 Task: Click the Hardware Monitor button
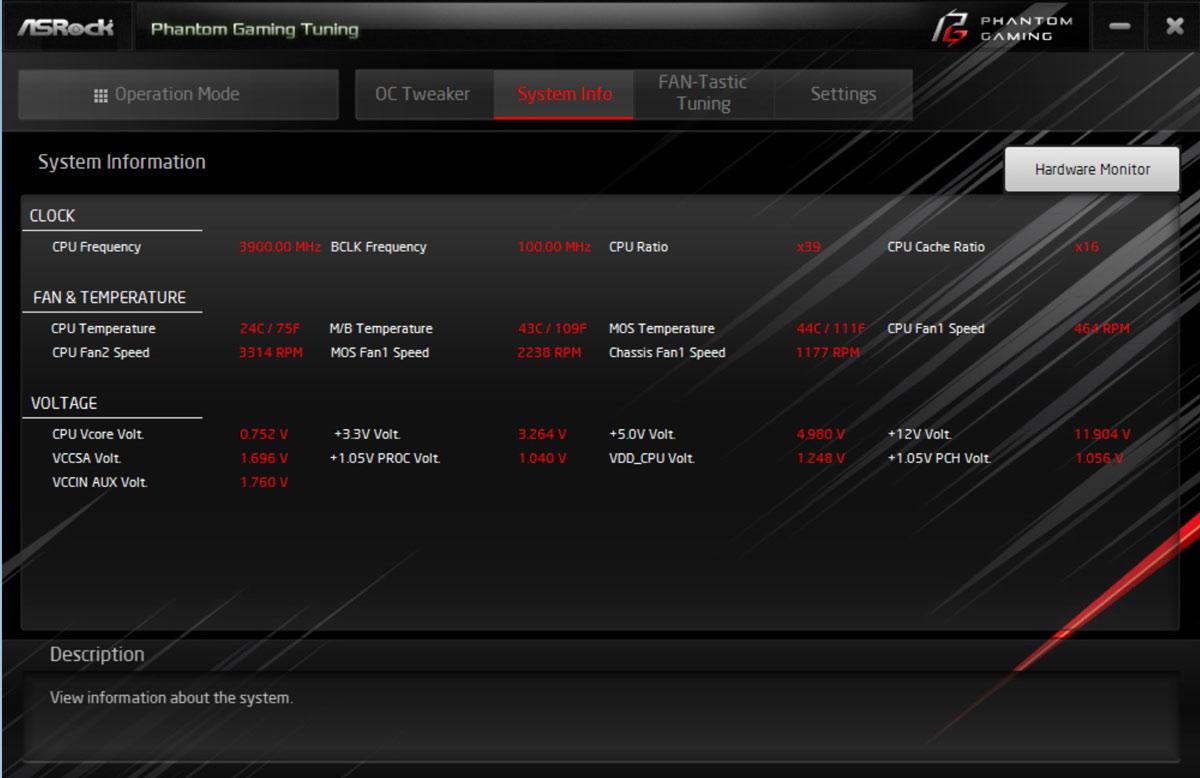click(x=1092, y=169)
